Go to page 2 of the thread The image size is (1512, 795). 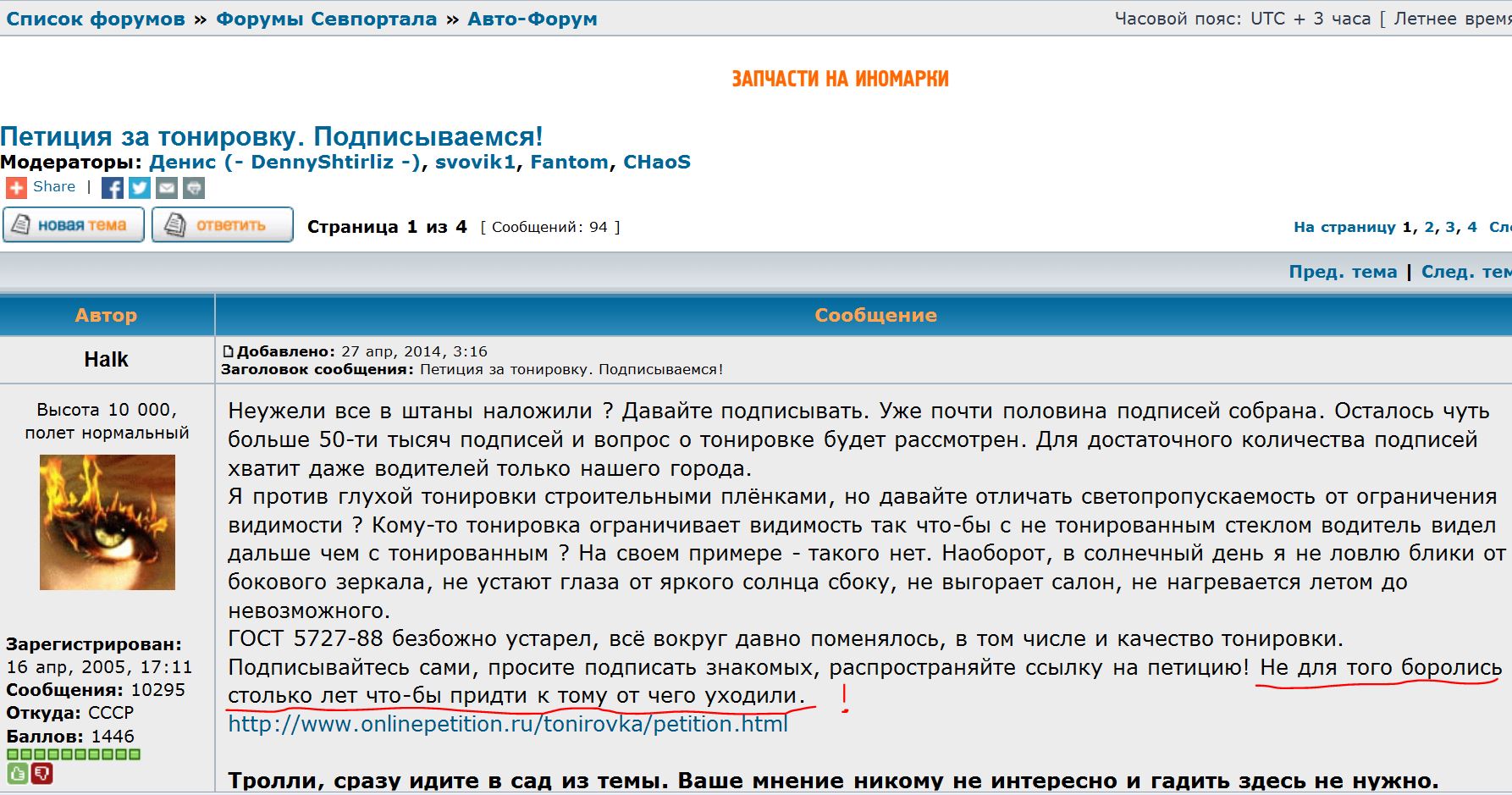coord(1429,227)
